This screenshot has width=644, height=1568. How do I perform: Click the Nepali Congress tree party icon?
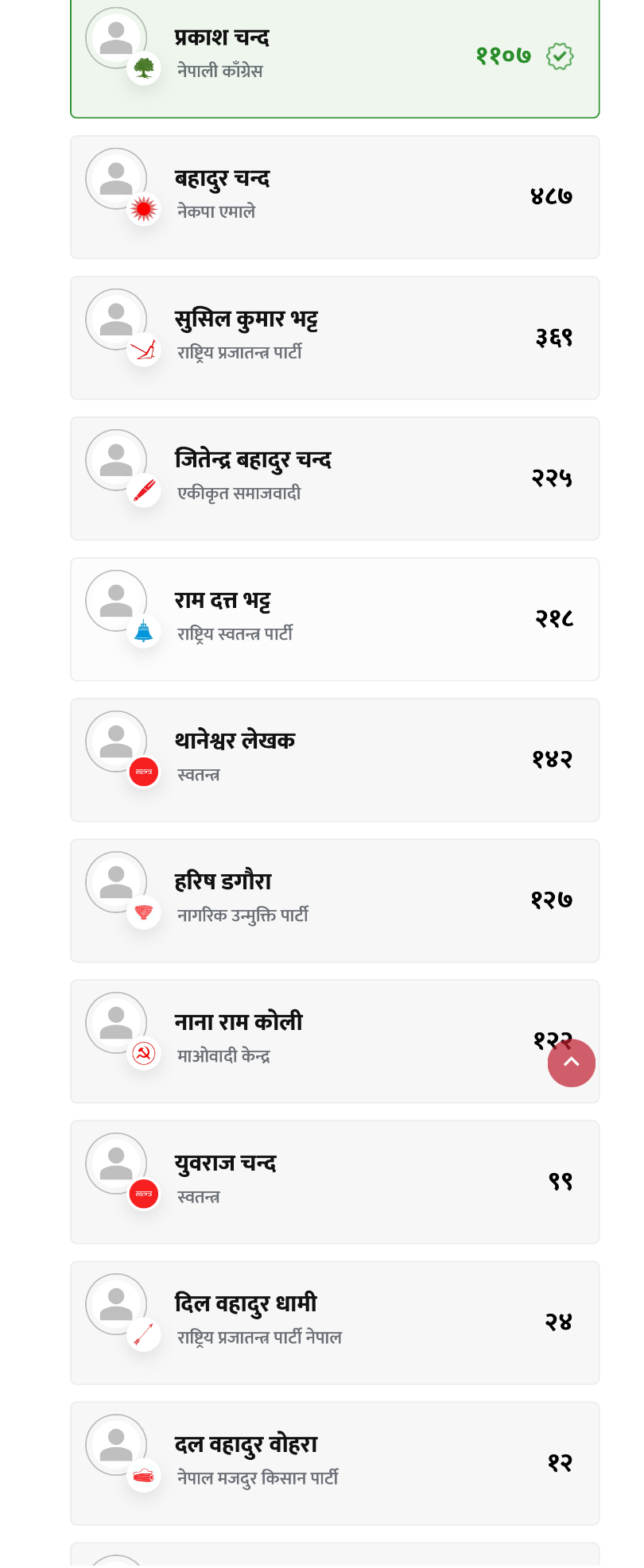tap(144, 68)
